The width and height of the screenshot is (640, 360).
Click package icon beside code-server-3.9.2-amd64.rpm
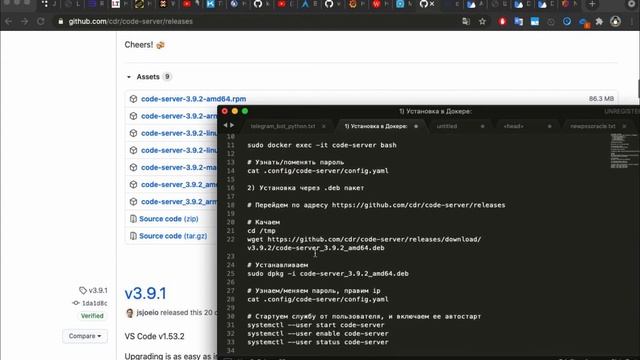click(x=133, y=99)
